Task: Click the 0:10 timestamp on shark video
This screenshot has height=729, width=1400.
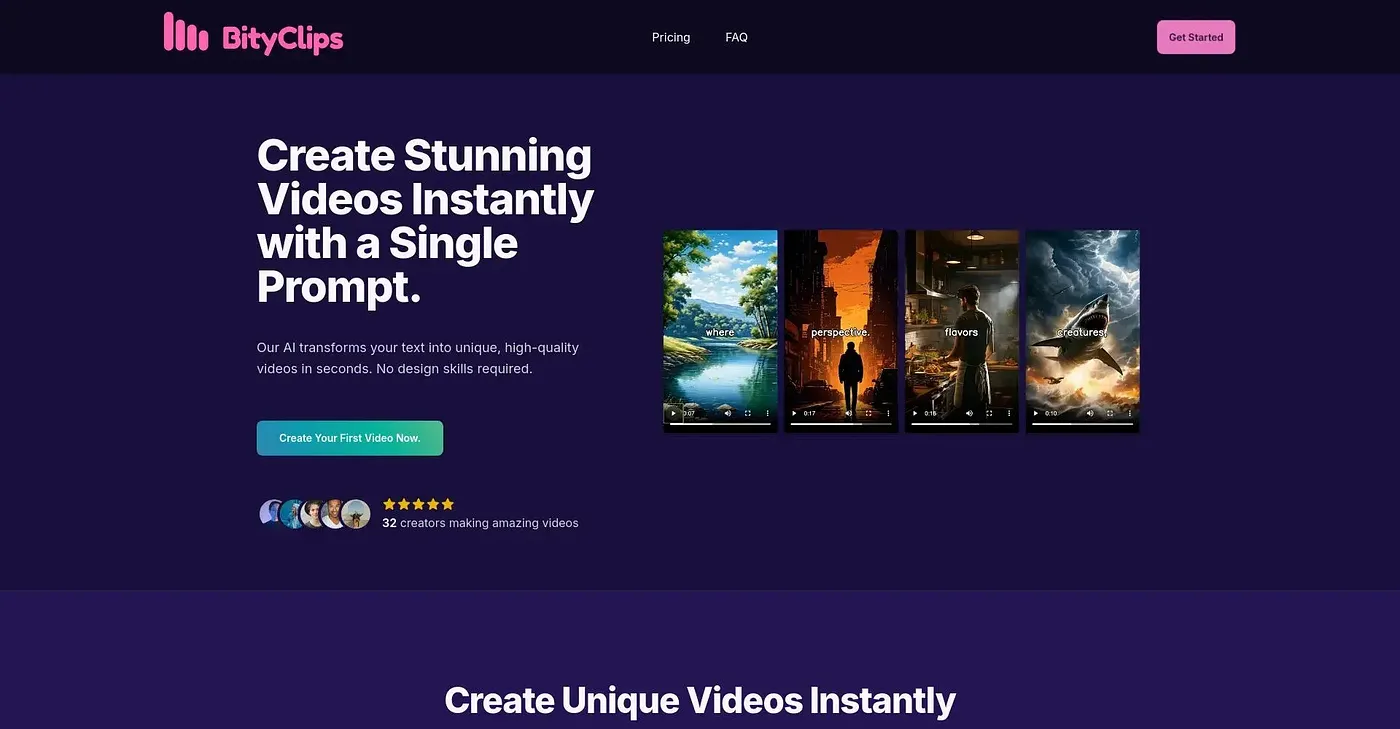Action: (x=1051, y=413)
